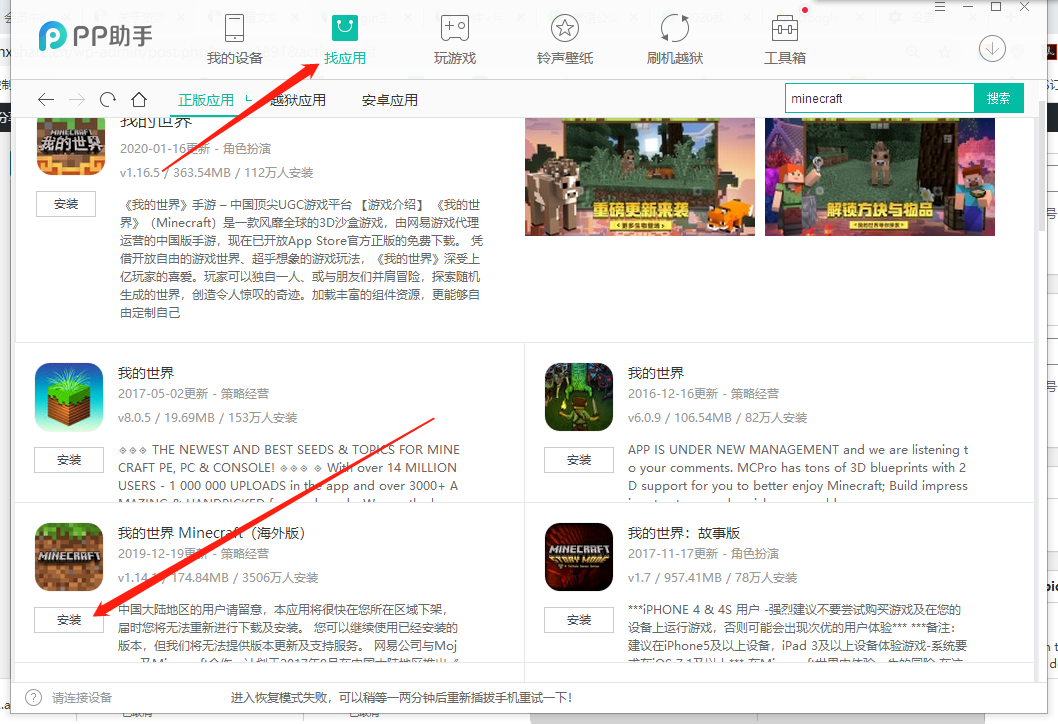Open the 刷机越狱 flash and jailbreak section
The width and height of the screenshot is (1058, 724).
pyautogui.click(x=675, y=39)
